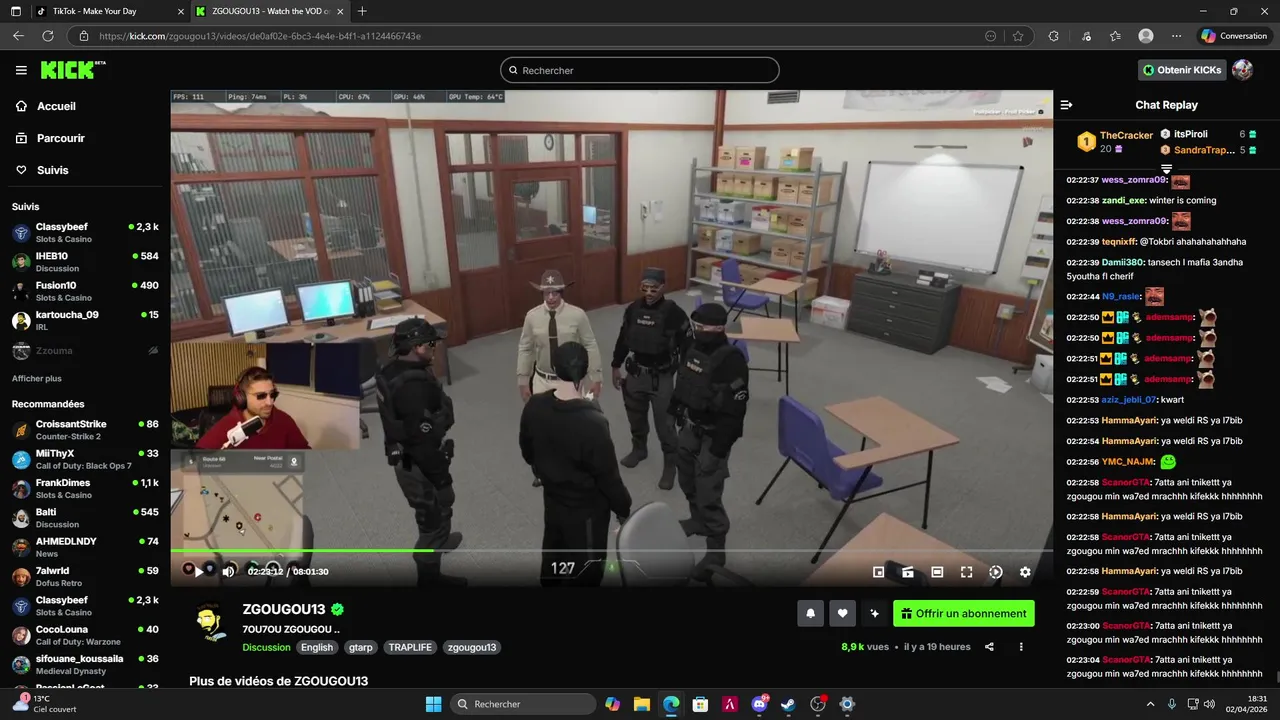The image size is (1280, 720).
Task: Open the Windows Start menu
Action: pos(434,704)
